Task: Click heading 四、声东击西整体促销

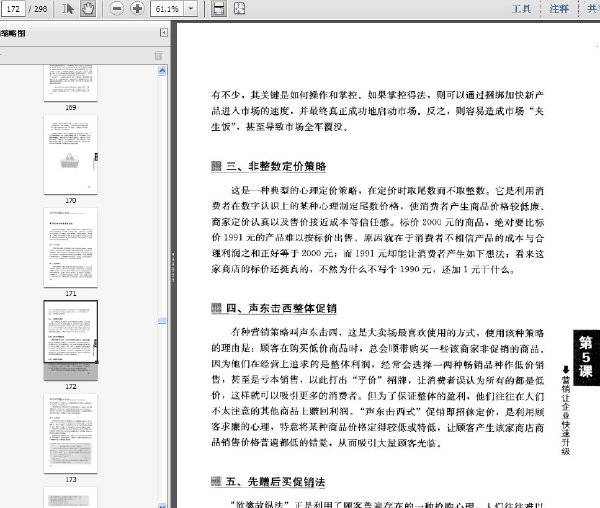Action: point(281,308)
